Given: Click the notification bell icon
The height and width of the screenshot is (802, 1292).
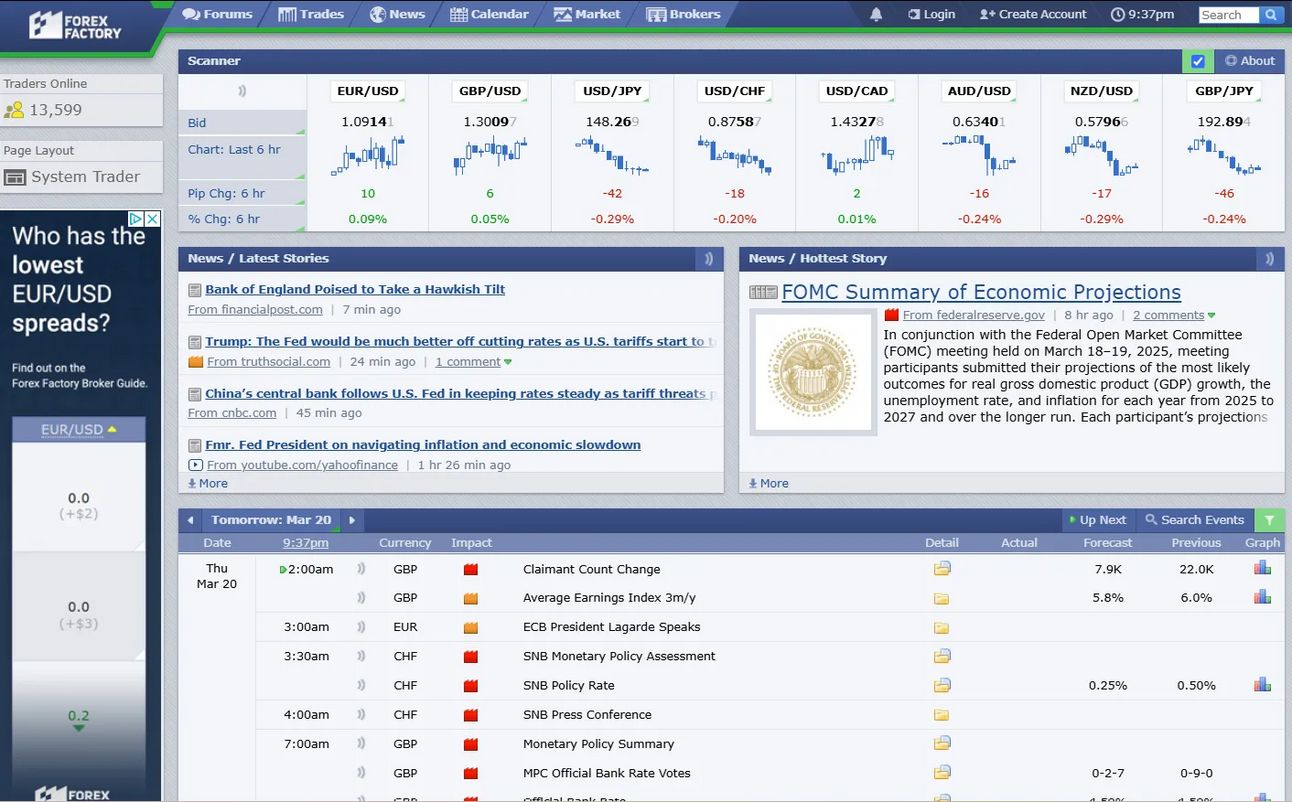Looking at the screenshot, I should coord(876,14).
